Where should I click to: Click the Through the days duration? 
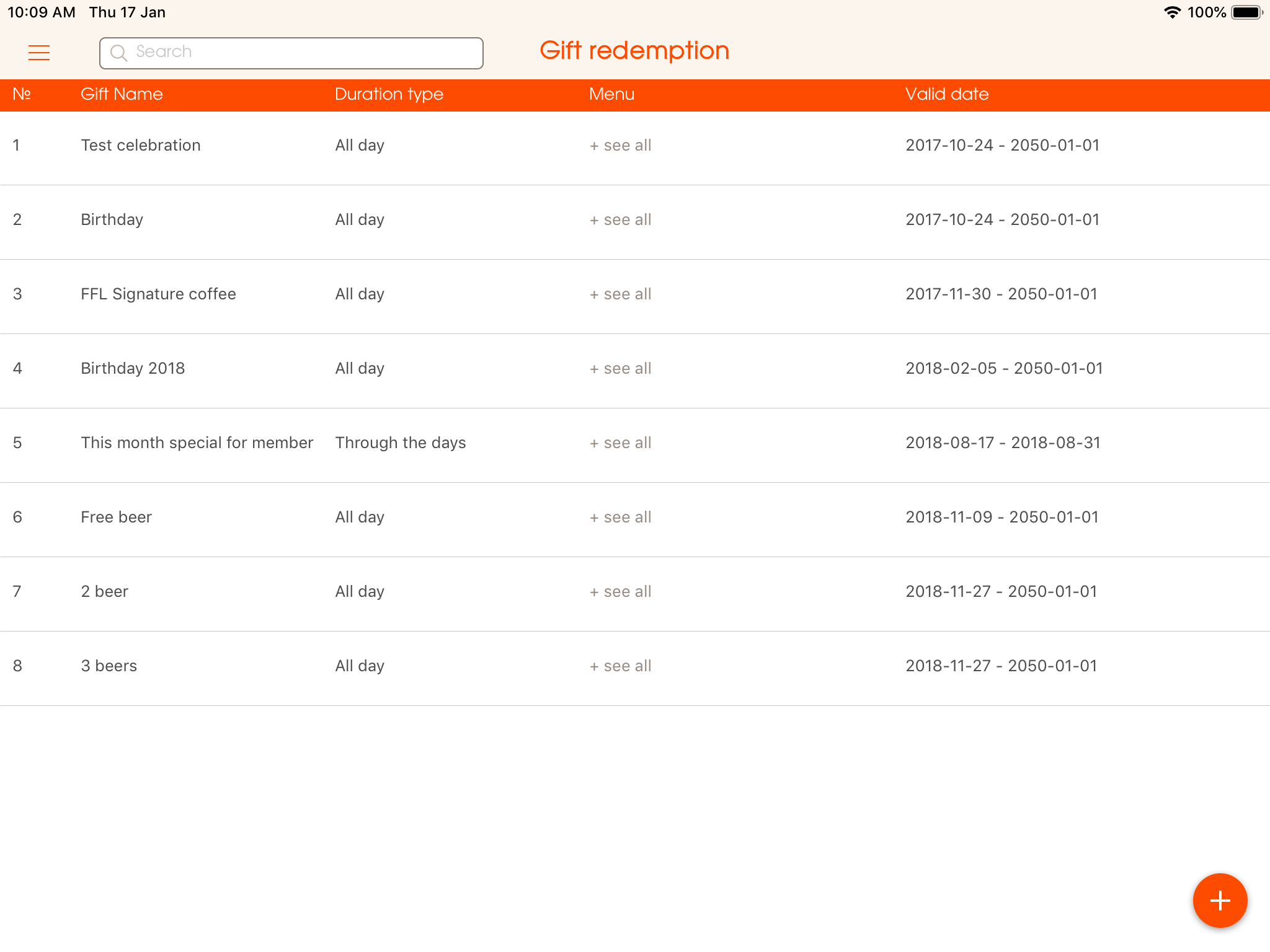pyautogui.click(x=401, y=443)
